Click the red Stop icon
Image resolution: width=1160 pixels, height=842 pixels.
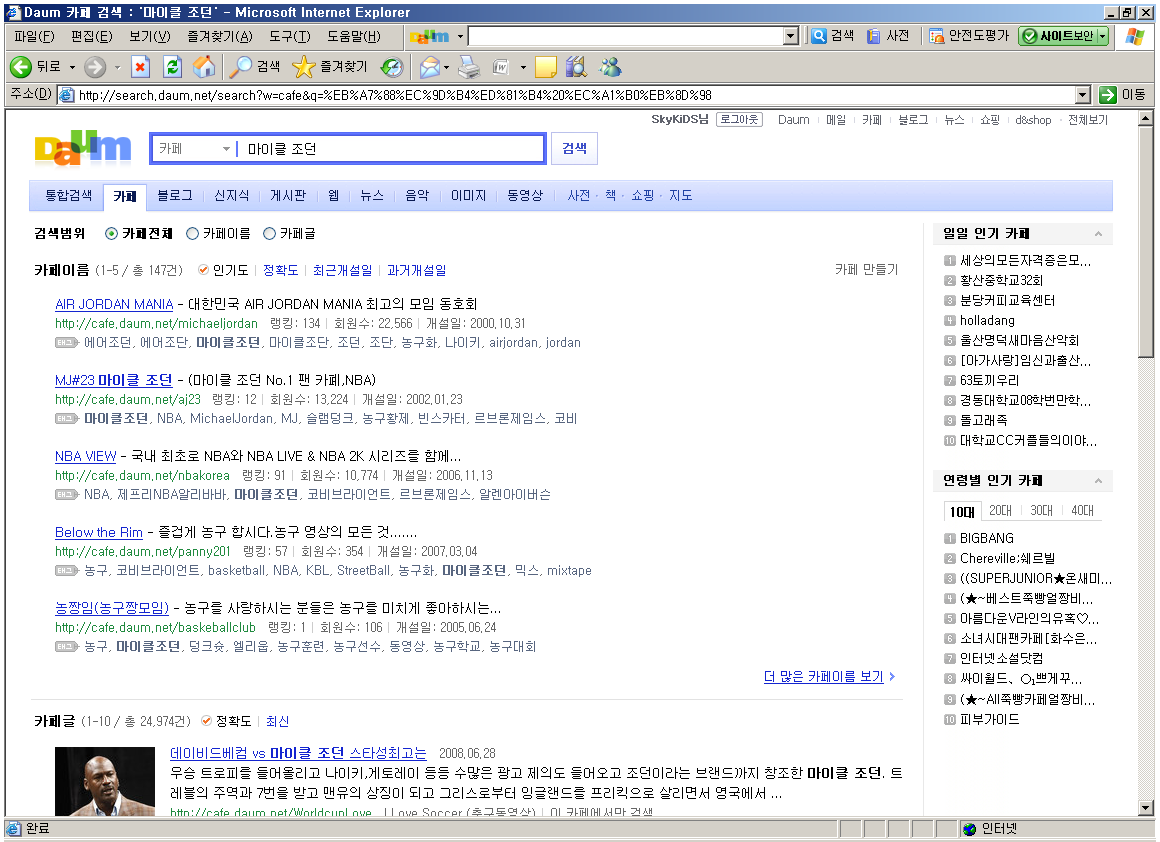(x=140, y=67)
